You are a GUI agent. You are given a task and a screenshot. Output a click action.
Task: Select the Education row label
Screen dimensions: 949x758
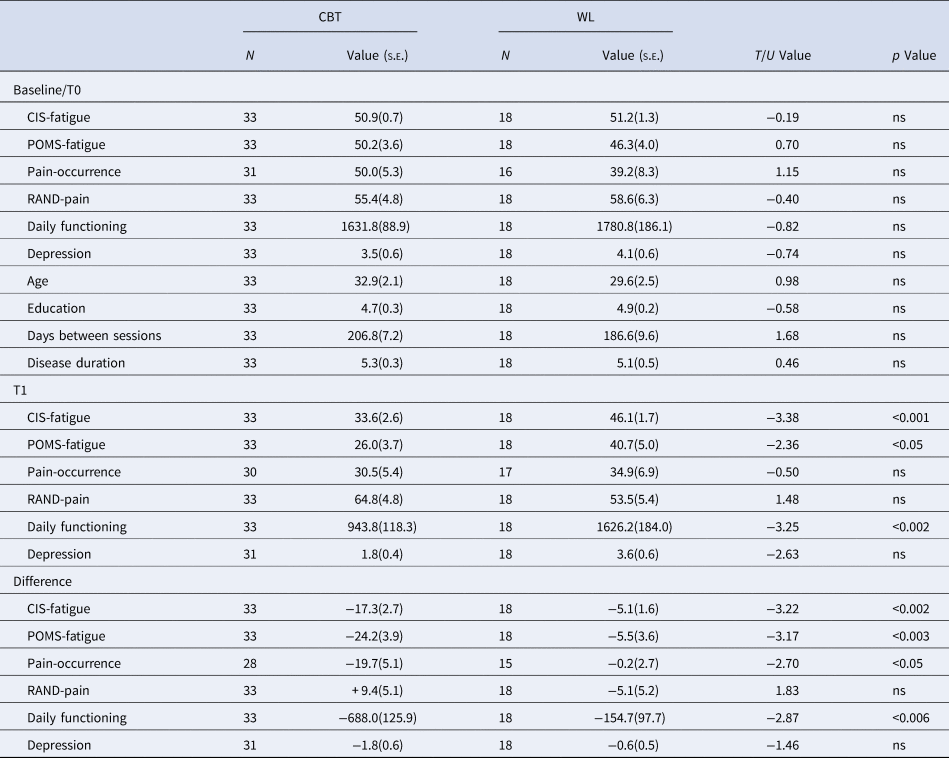click(x=56, y=308)
